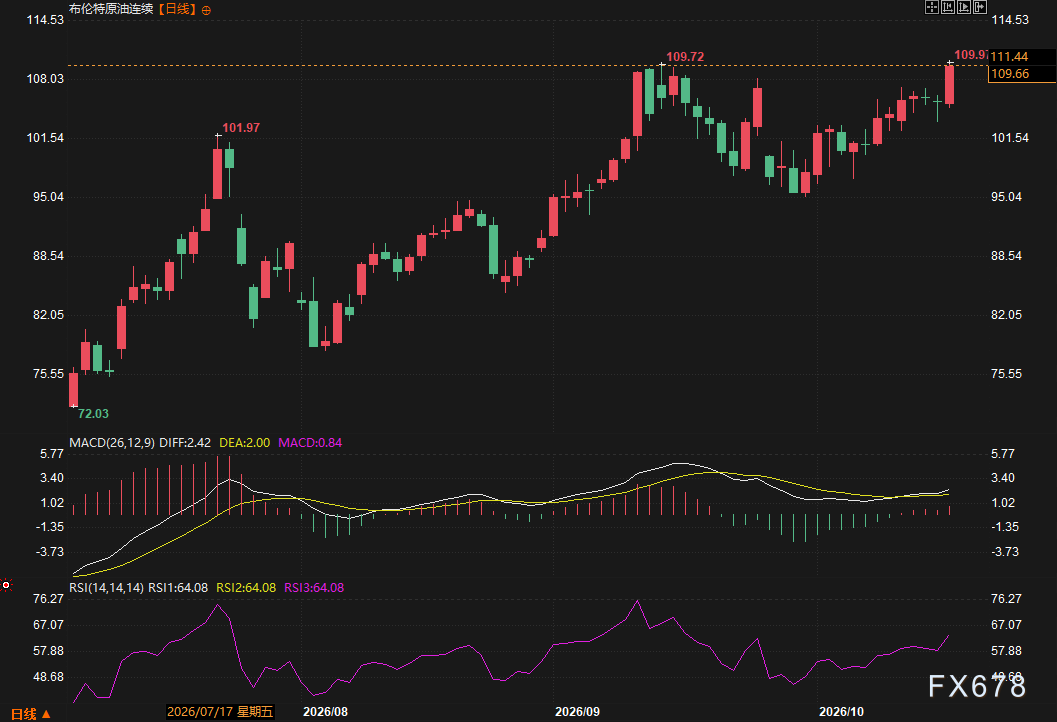Viewport: 1057px width, 722px height.
Task: Click the 108.03 label on left price axis
Action: click(45, 79)
